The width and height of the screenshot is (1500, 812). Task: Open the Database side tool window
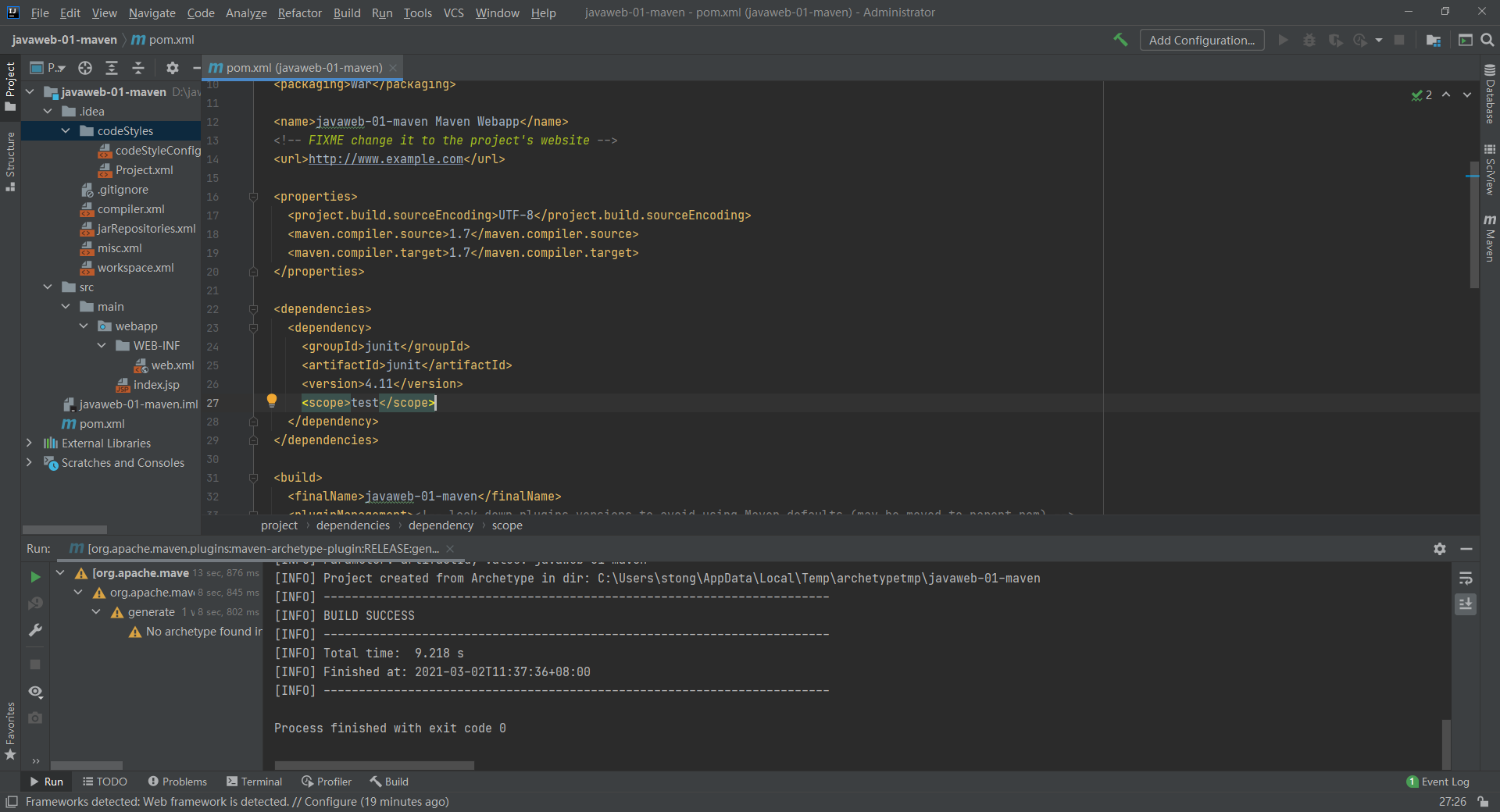point(1490,94)
